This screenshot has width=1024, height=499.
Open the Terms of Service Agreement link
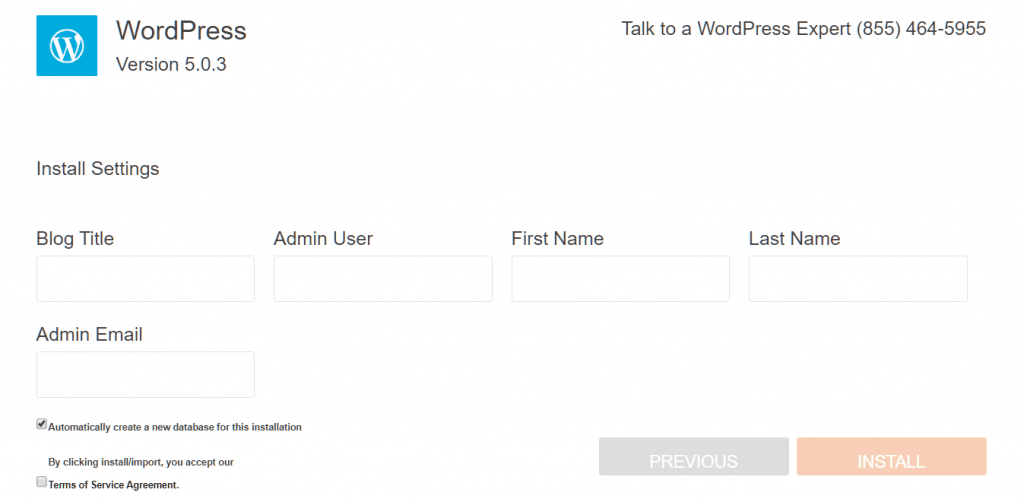114,485
